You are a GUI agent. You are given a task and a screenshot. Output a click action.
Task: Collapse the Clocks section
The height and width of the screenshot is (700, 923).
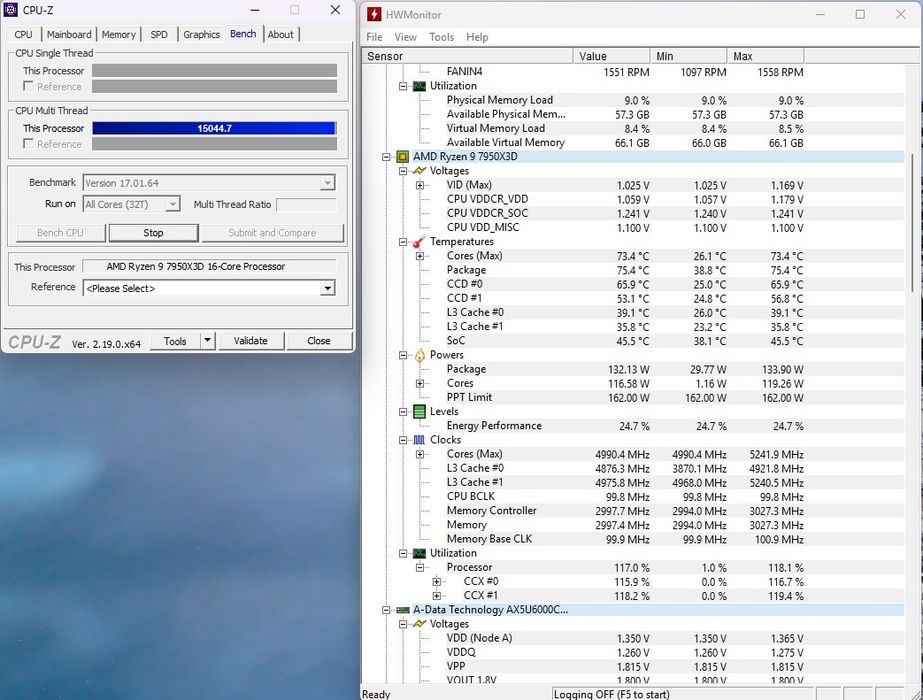403,440
